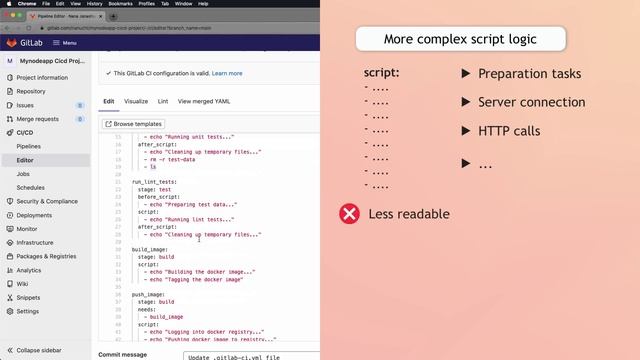Open Jobs under CI/CD
640x360 pixels.
tap(23, 174)
